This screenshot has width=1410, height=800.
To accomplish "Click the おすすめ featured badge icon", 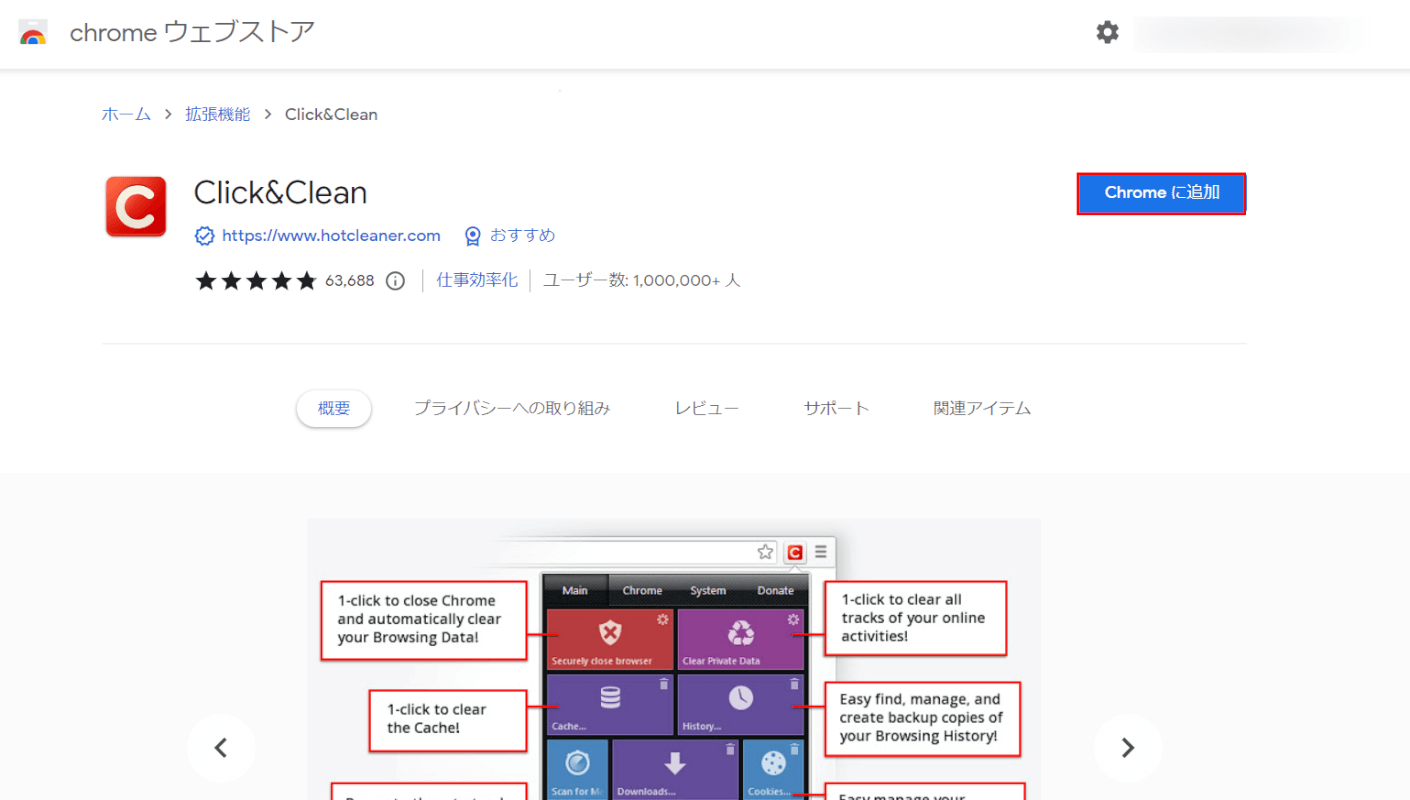I will pos(473,236).
